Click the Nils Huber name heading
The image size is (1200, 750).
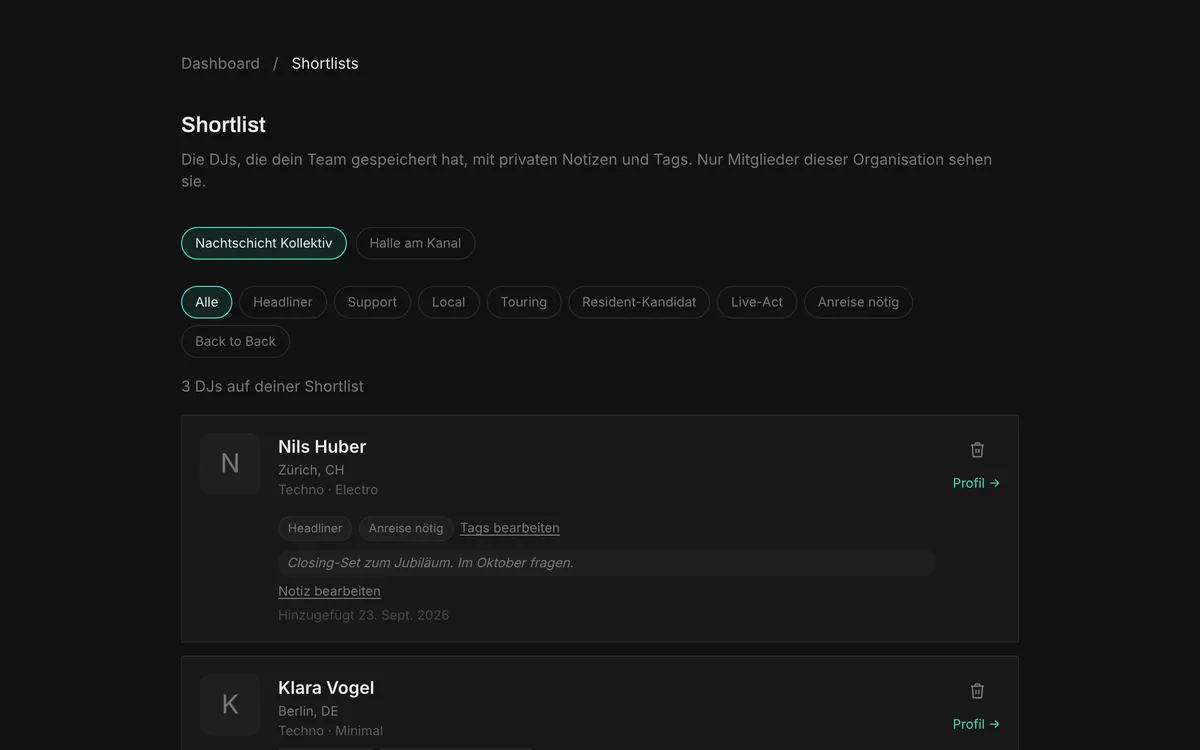(322, 447)
